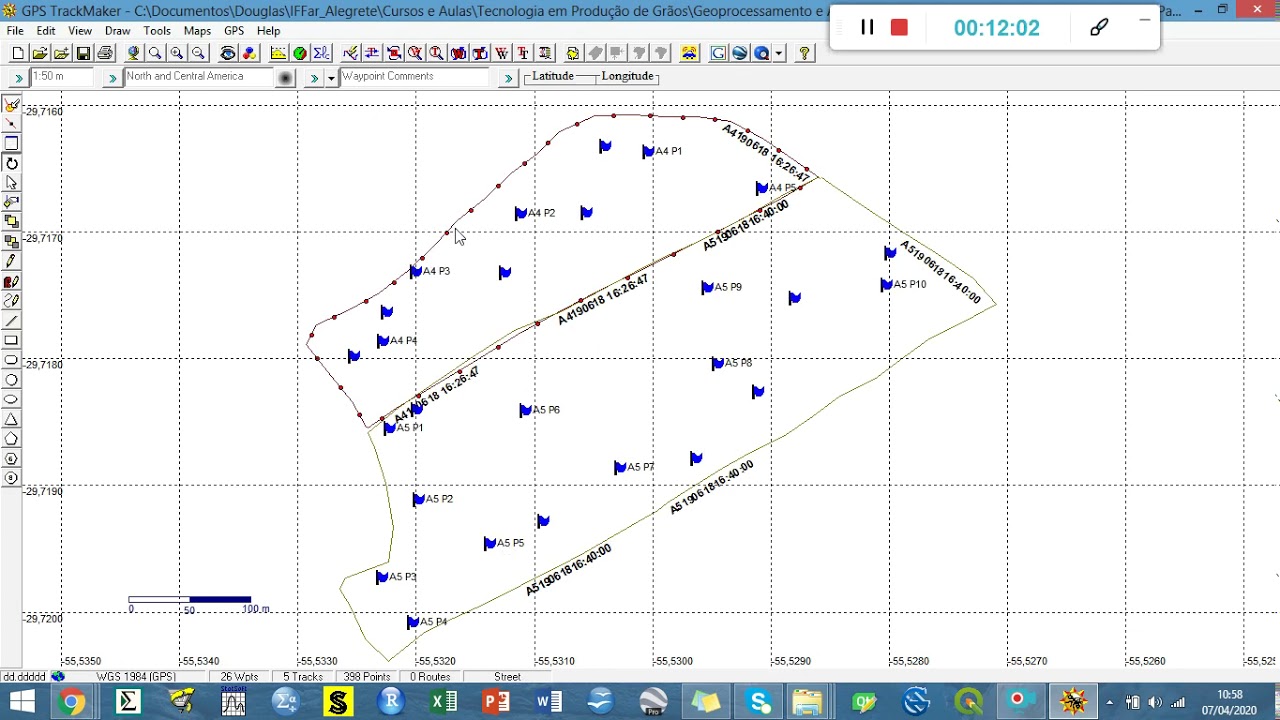The height and width of the screenshot is (720, 1280).
Task: Click the 'WGS 1984 (GPS)' datum label
Action: coord(136,677)
